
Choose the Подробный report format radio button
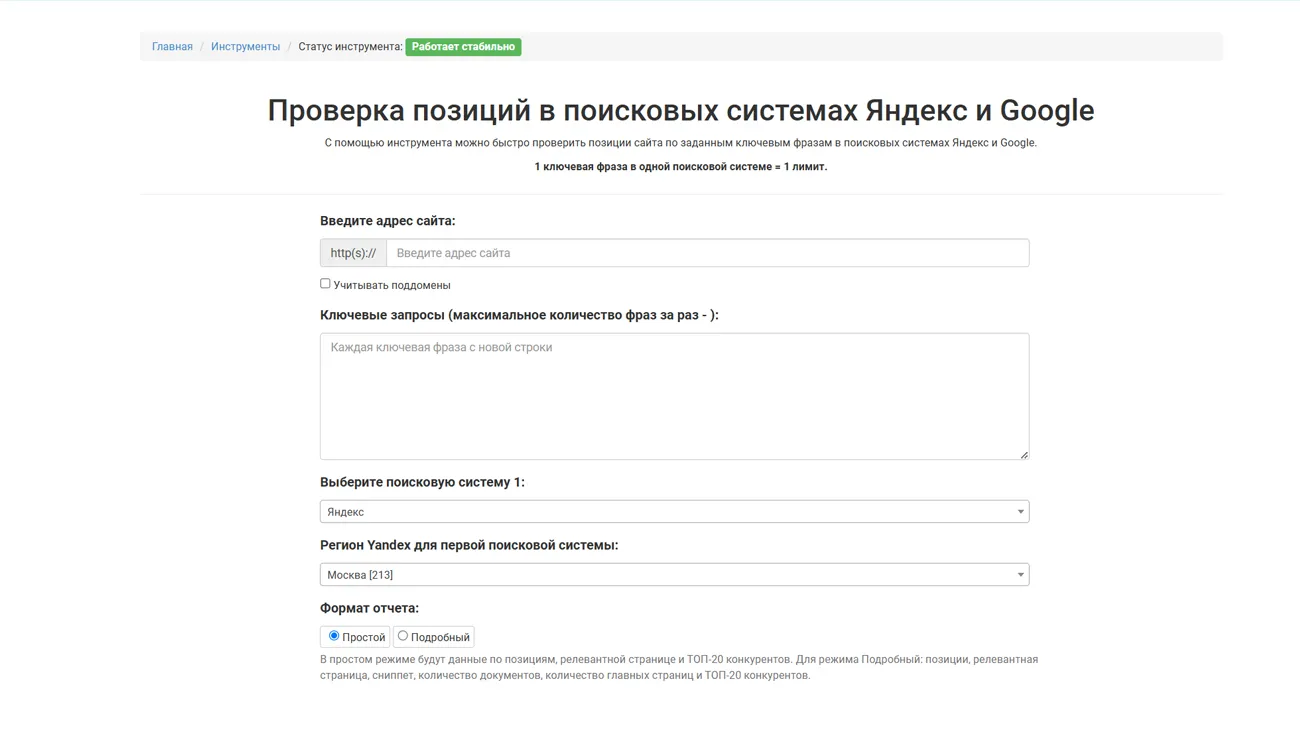coord(403,636)
